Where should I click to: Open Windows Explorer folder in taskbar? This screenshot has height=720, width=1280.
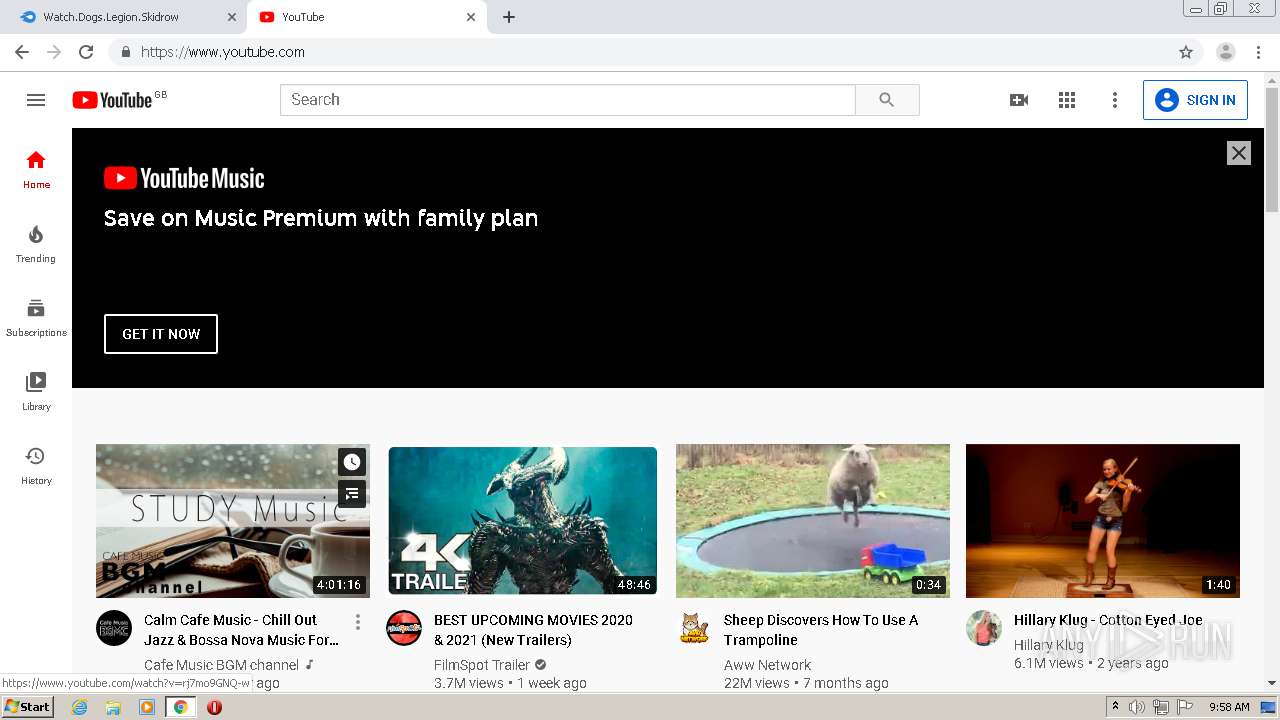[113, 707]
